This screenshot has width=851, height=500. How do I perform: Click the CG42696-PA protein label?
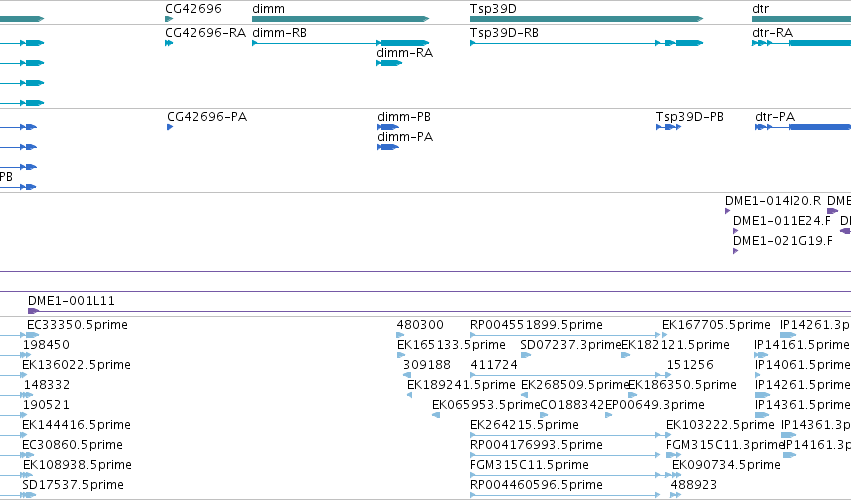tap(207, 117)
